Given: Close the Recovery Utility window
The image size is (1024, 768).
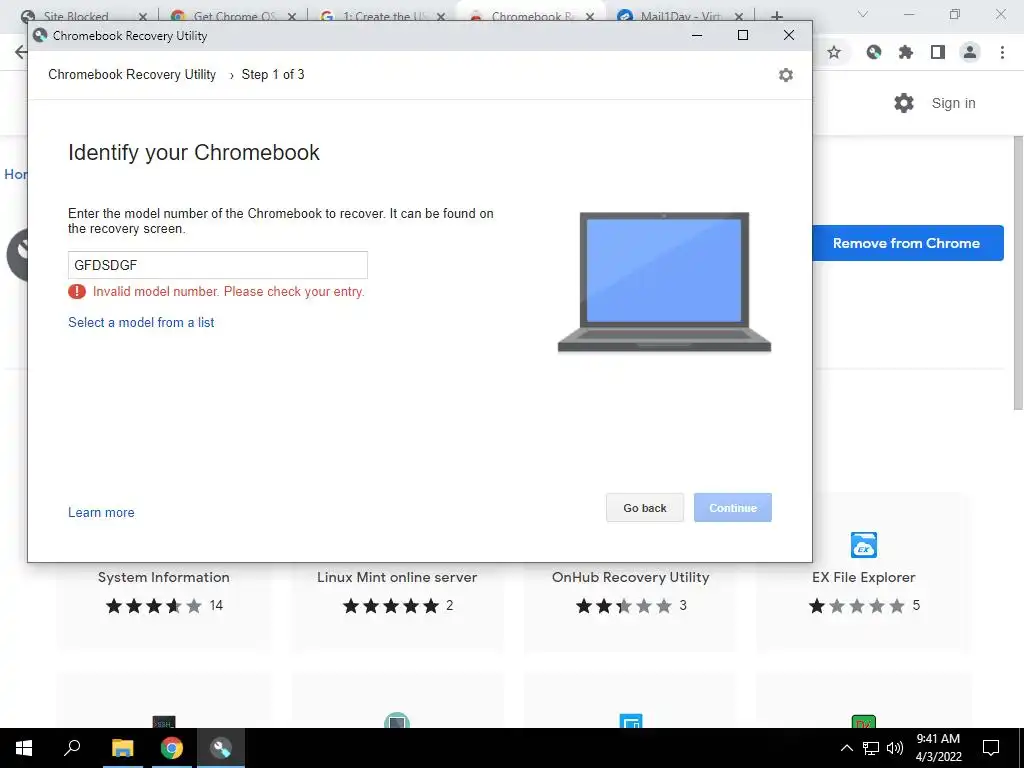Looking at the screenshot, I should click(x=789, y=35).
